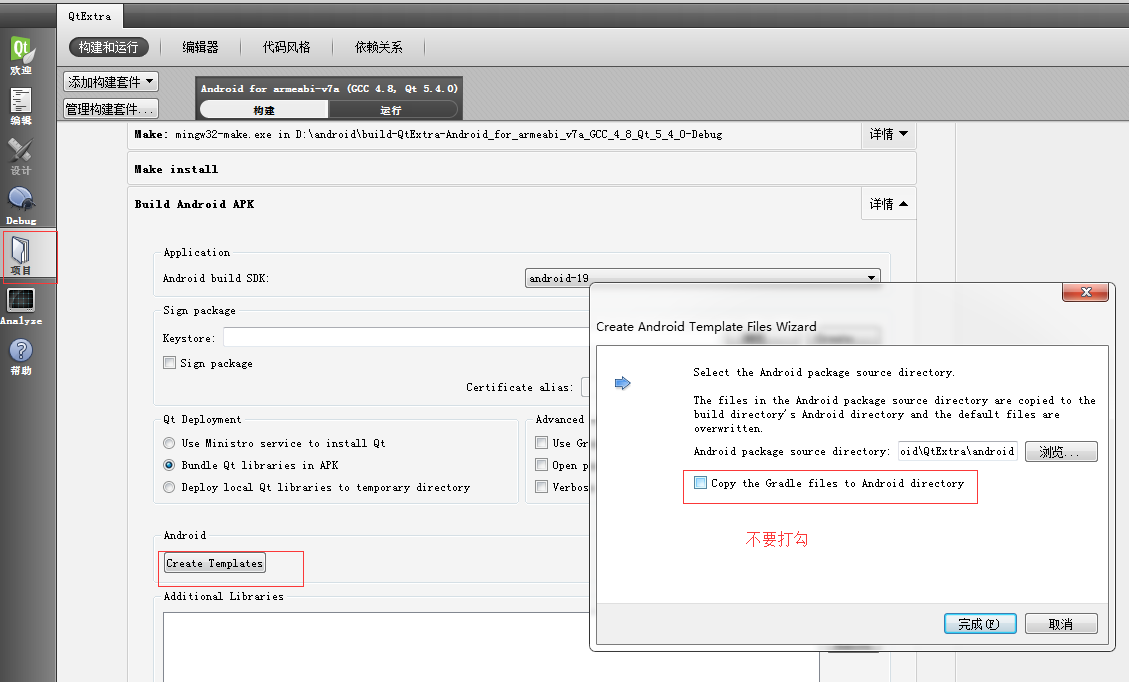Select Bundle Qt libraries in APK
Screen dimensions: 1129x682
click(169, 465)
